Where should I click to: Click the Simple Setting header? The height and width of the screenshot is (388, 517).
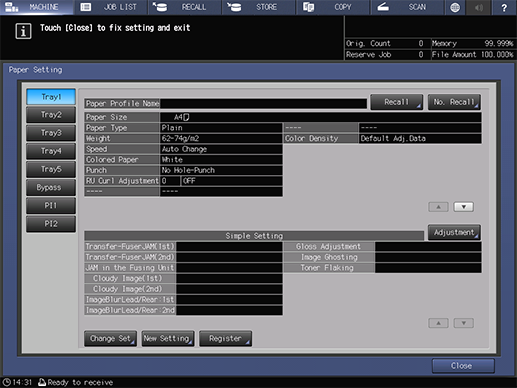click(254, 236)
